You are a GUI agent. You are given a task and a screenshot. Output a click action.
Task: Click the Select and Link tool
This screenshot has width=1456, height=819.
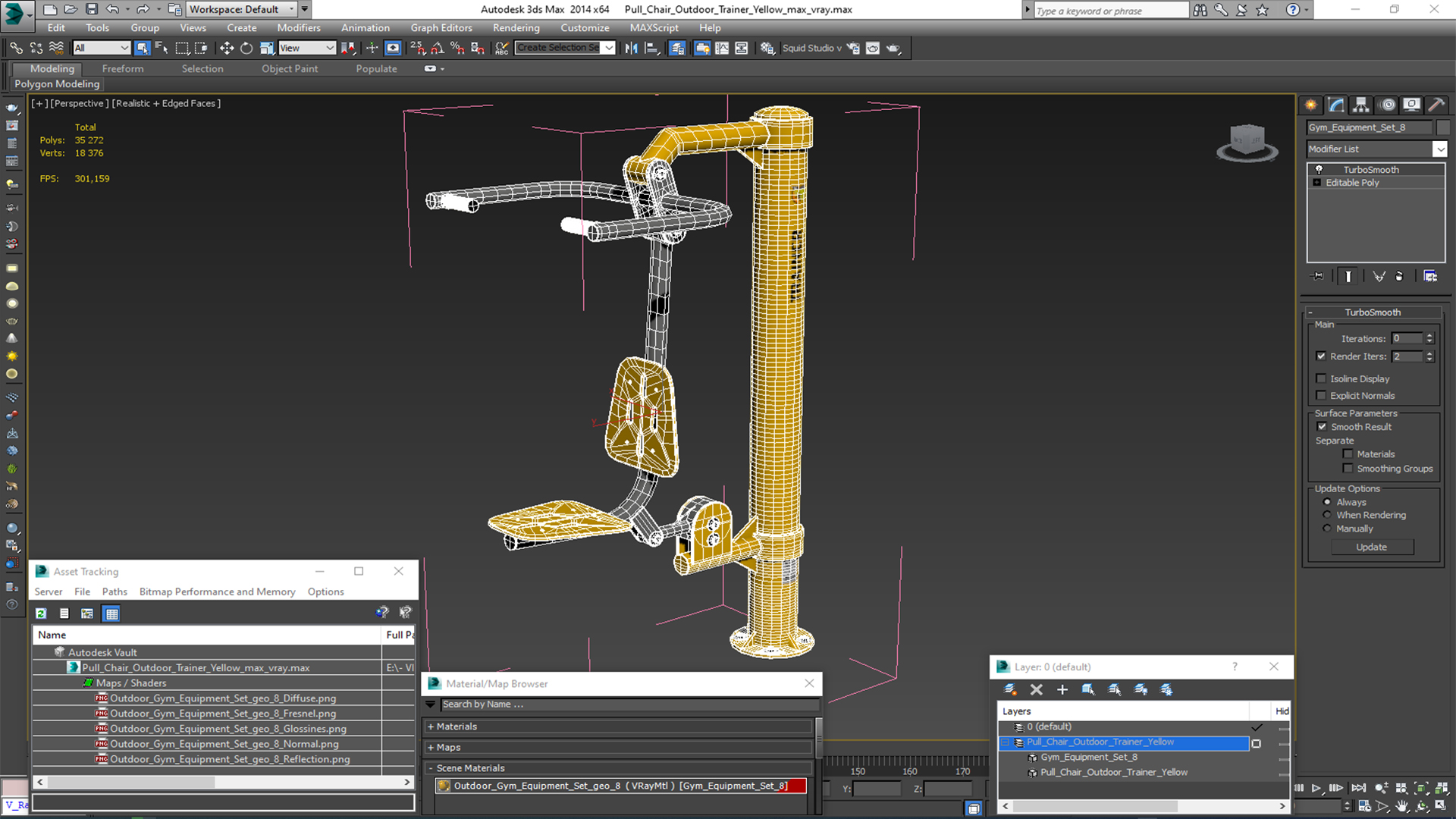click(16, 48)
